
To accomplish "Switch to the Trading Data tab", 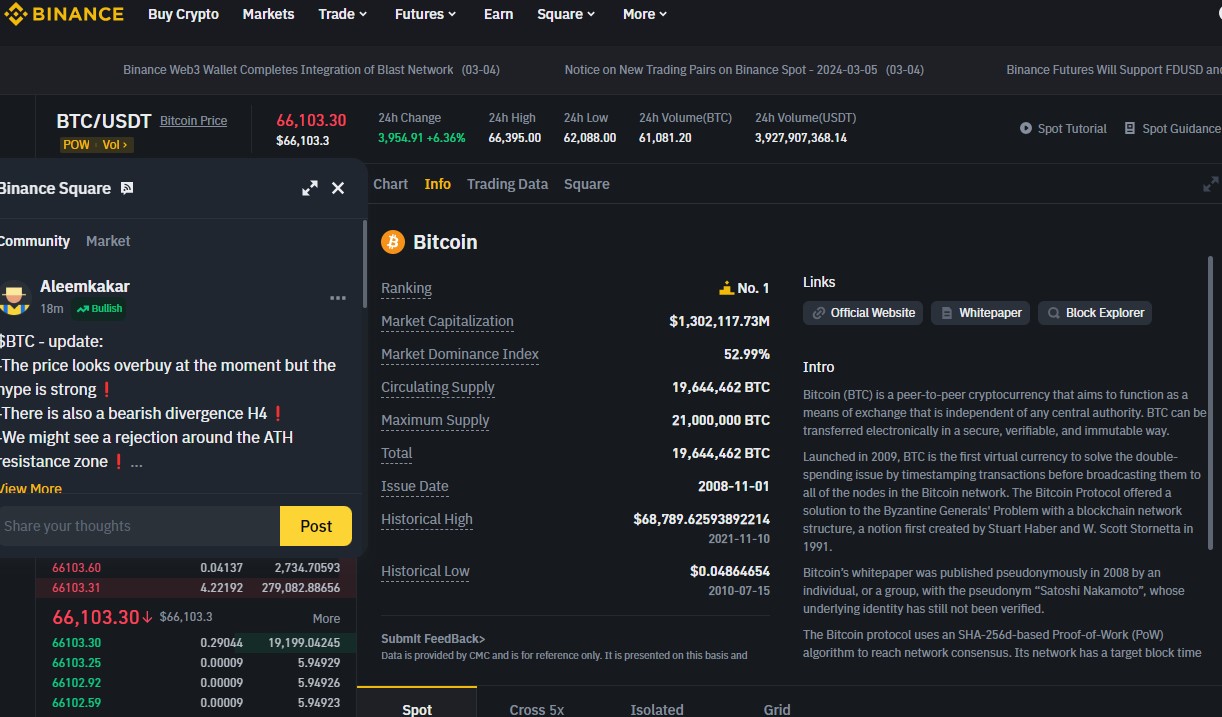I will coord(507,184).
